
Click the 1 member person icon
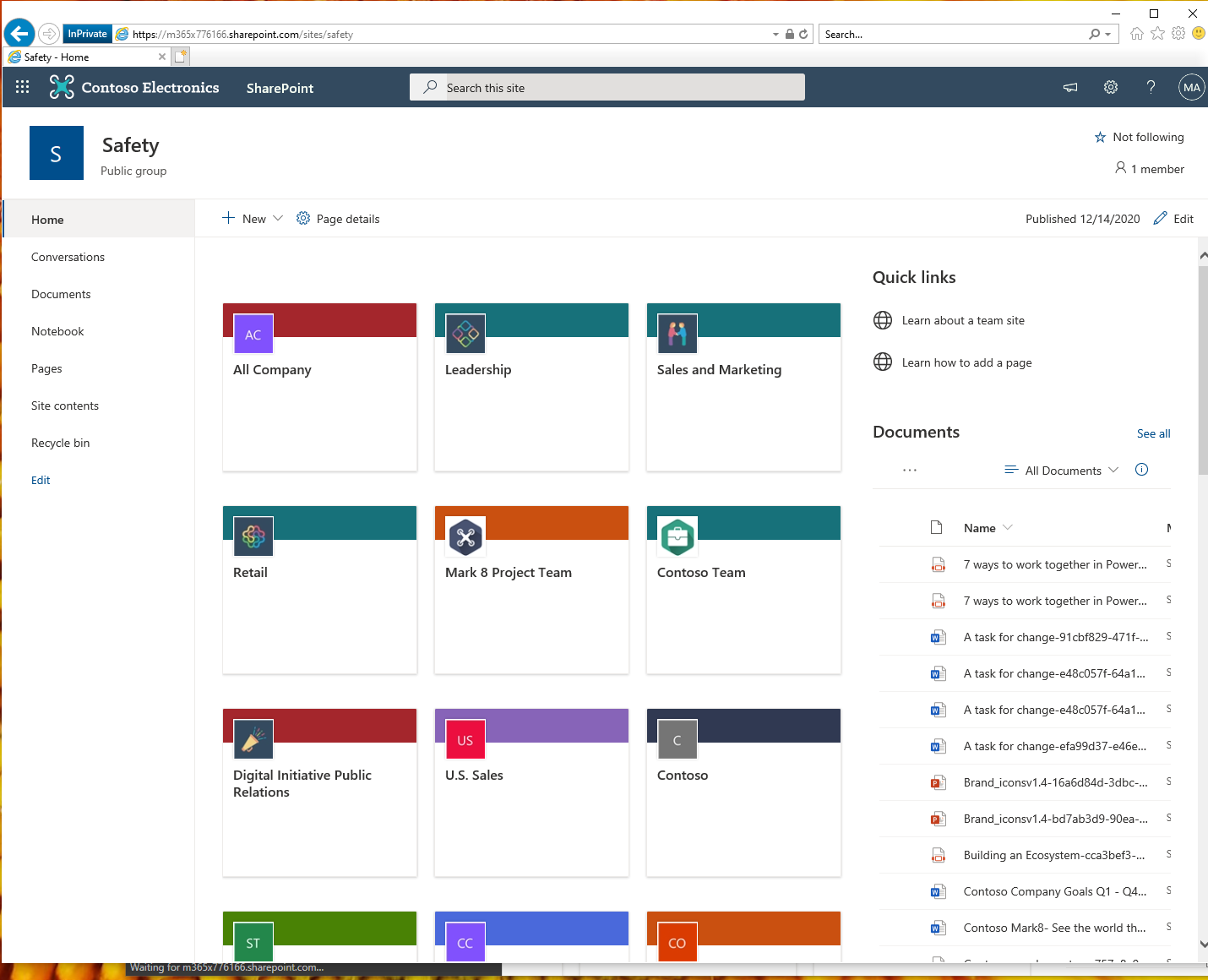(1119, 168)
